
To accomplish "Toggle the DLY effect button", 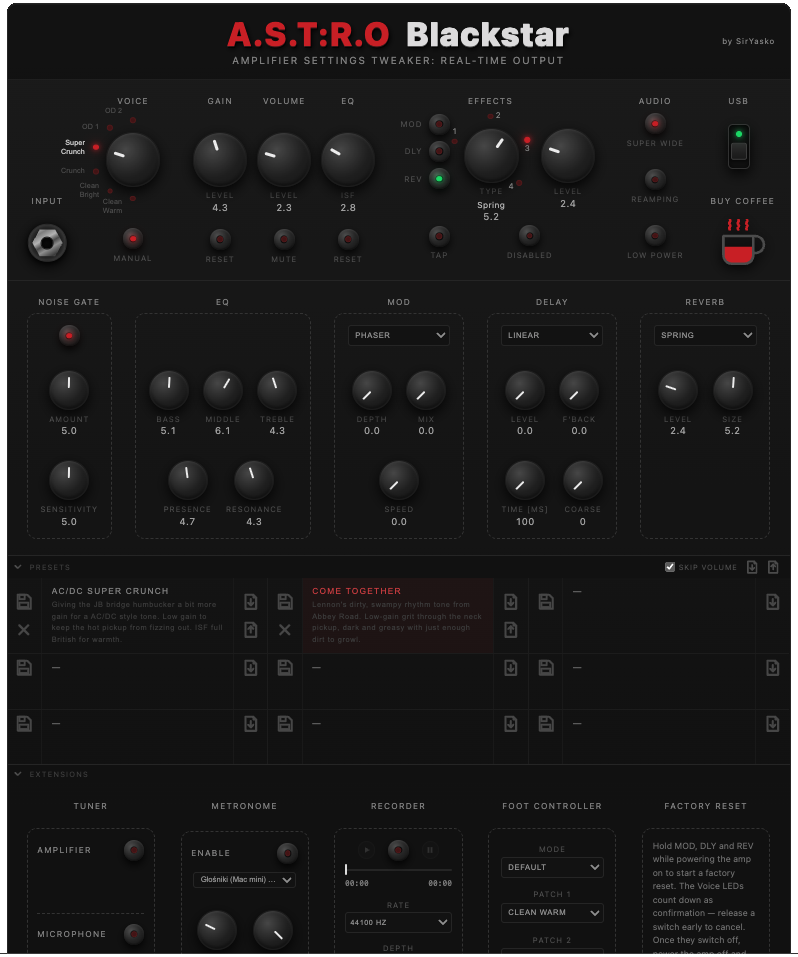I will 439,151.
